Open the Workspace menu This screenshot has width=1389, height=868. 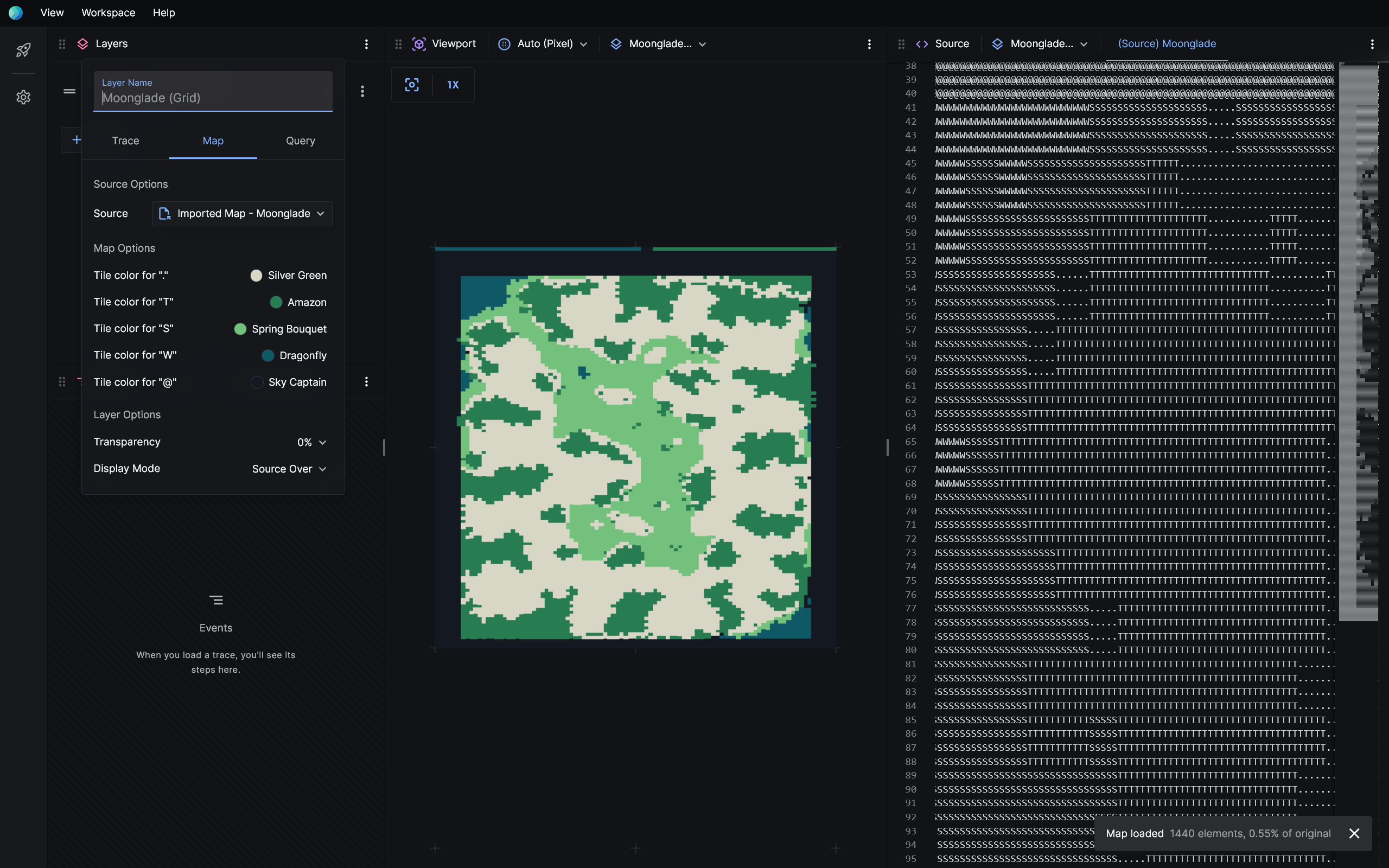[x=109, y=12]
